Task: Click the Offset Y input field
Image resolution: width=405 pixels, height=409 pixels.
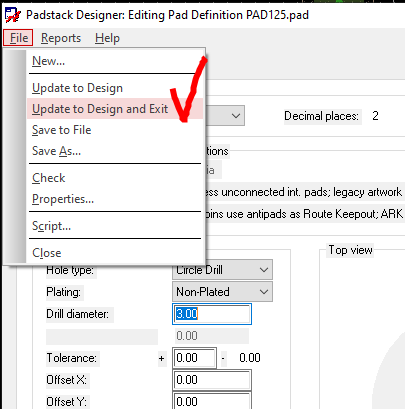Action: [212, 401]
